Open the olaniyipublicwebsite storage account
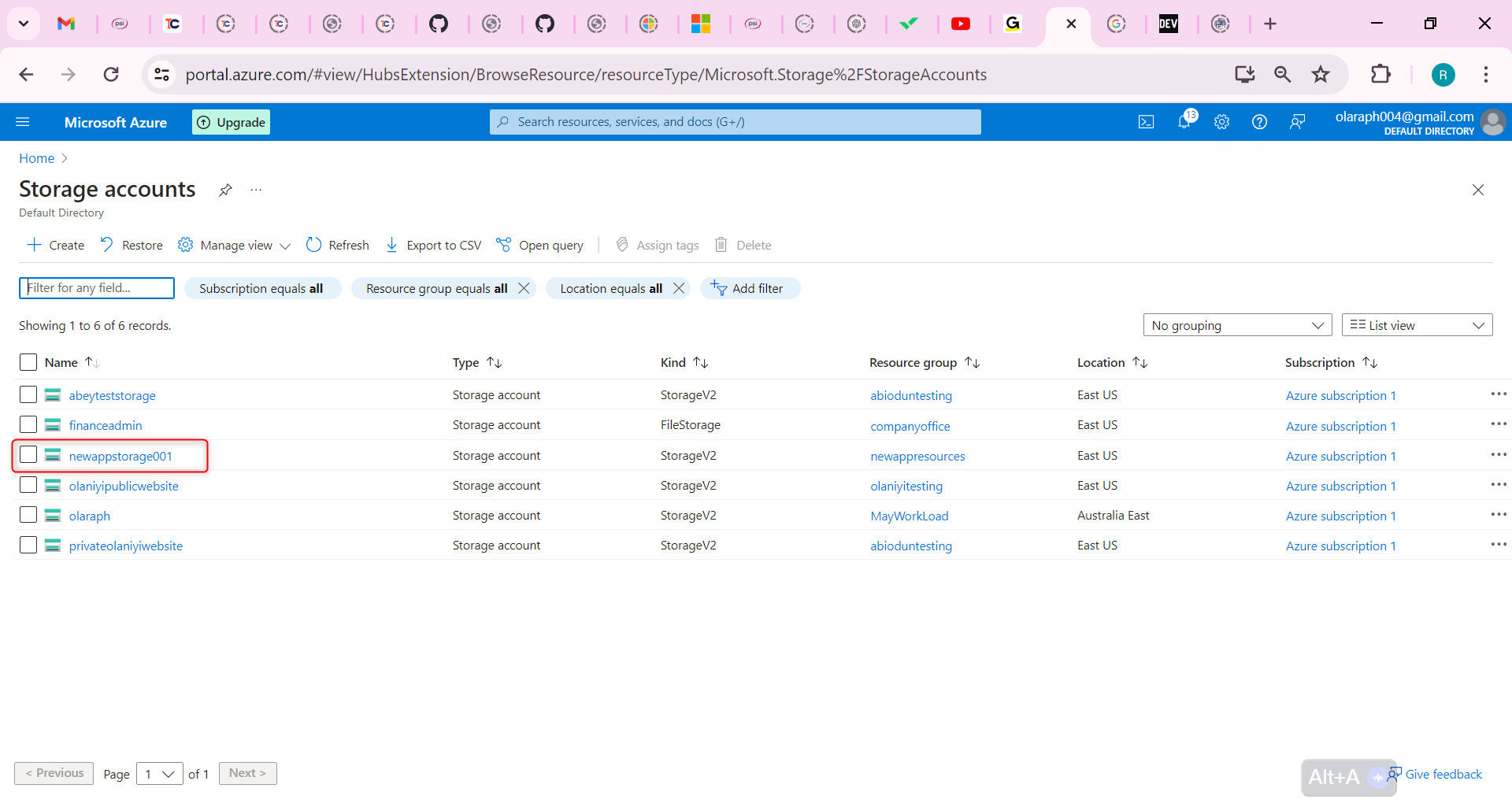 124,486
